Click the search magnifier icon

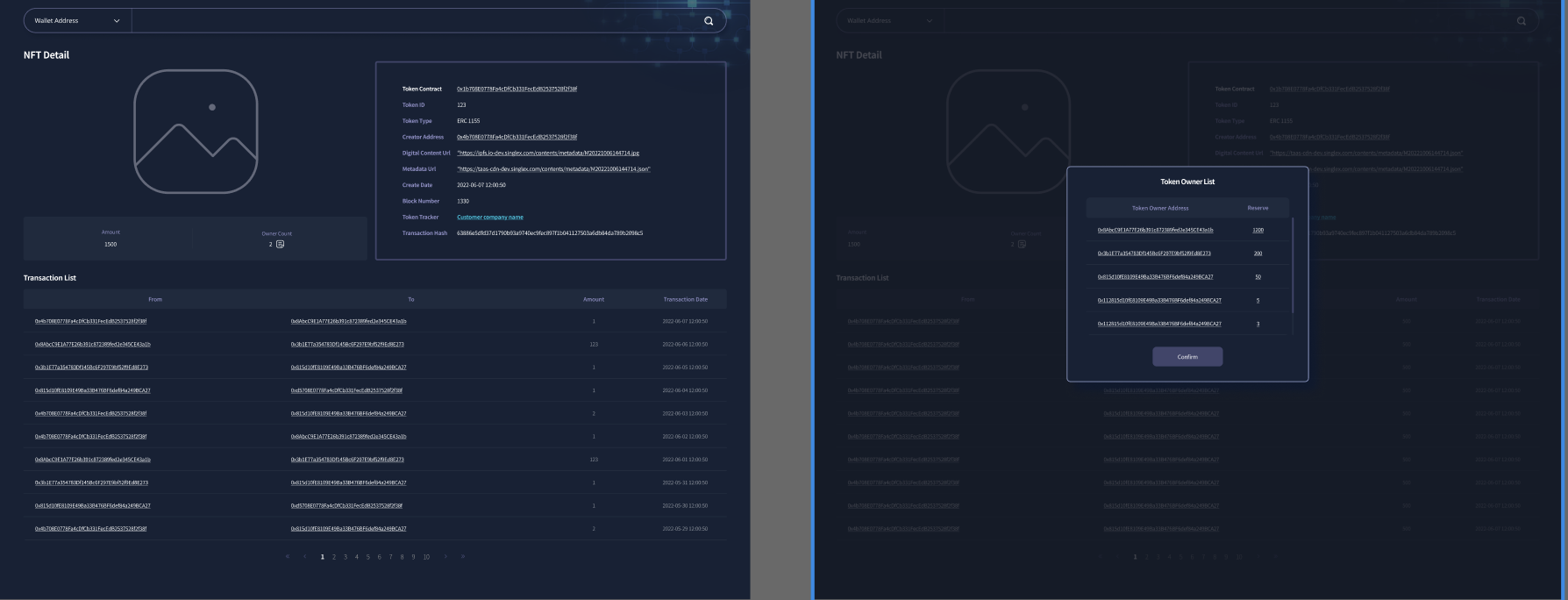pyautogui.click(x=709, y=21)
